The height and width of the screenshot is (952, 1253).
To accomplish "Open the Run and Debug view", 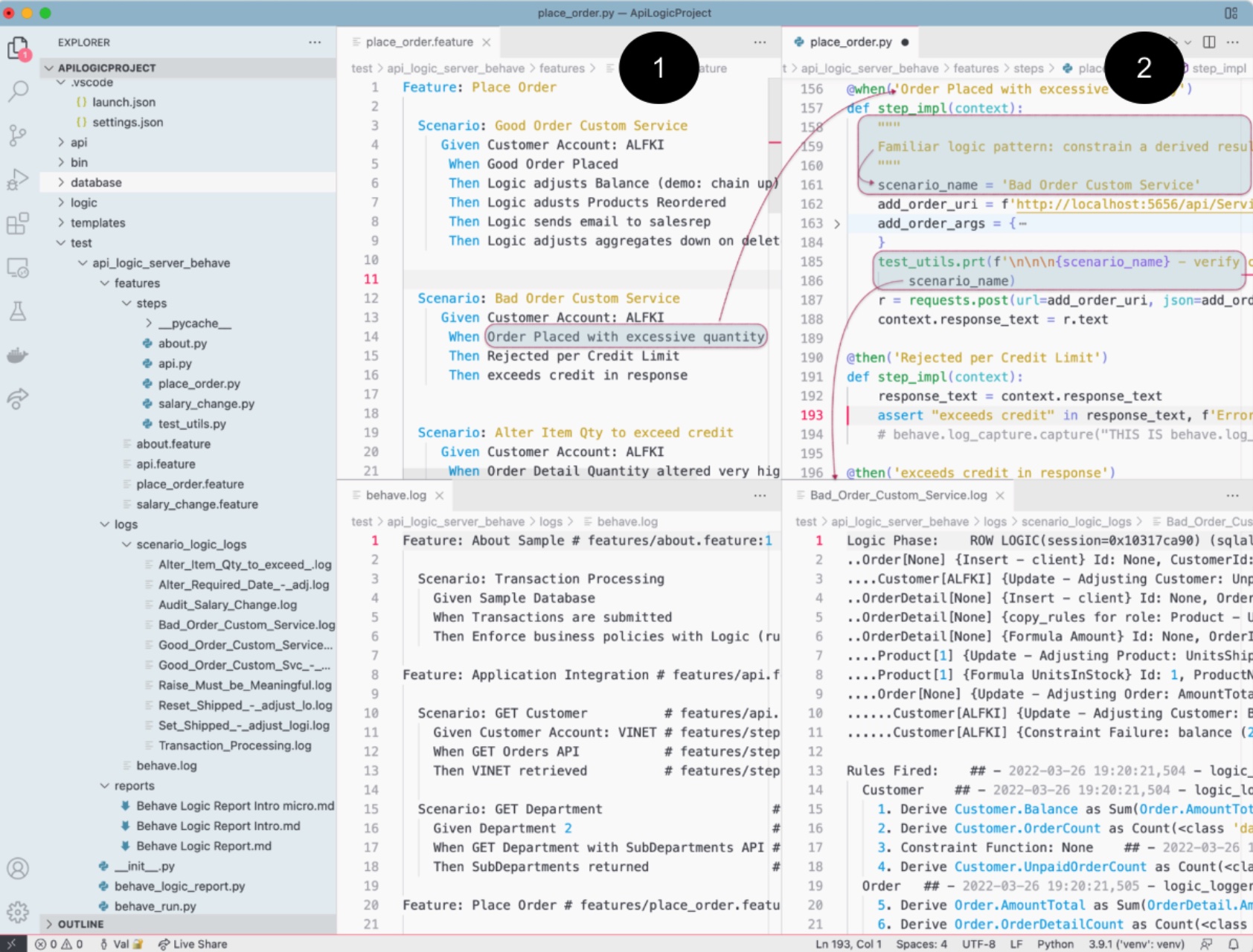I will point(18,179).
